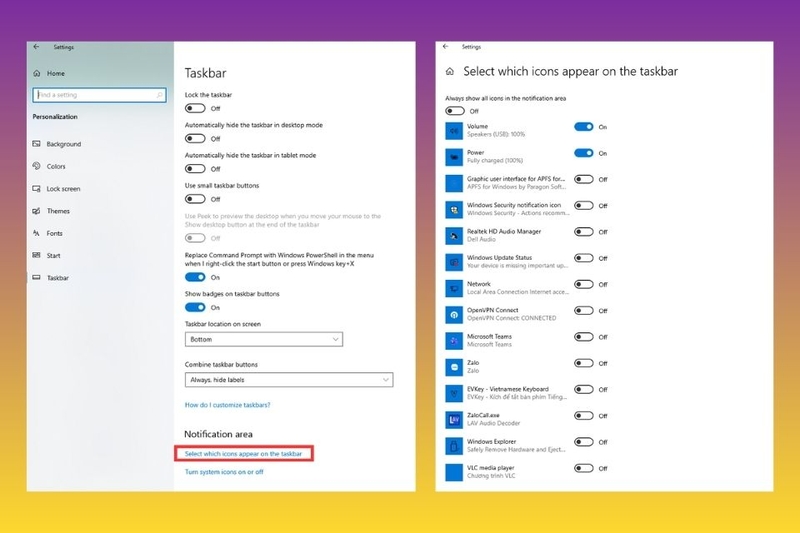800x533 pixels.
Task: Click the ZaloCall.exe LAV icon
Action: [454, 420]
